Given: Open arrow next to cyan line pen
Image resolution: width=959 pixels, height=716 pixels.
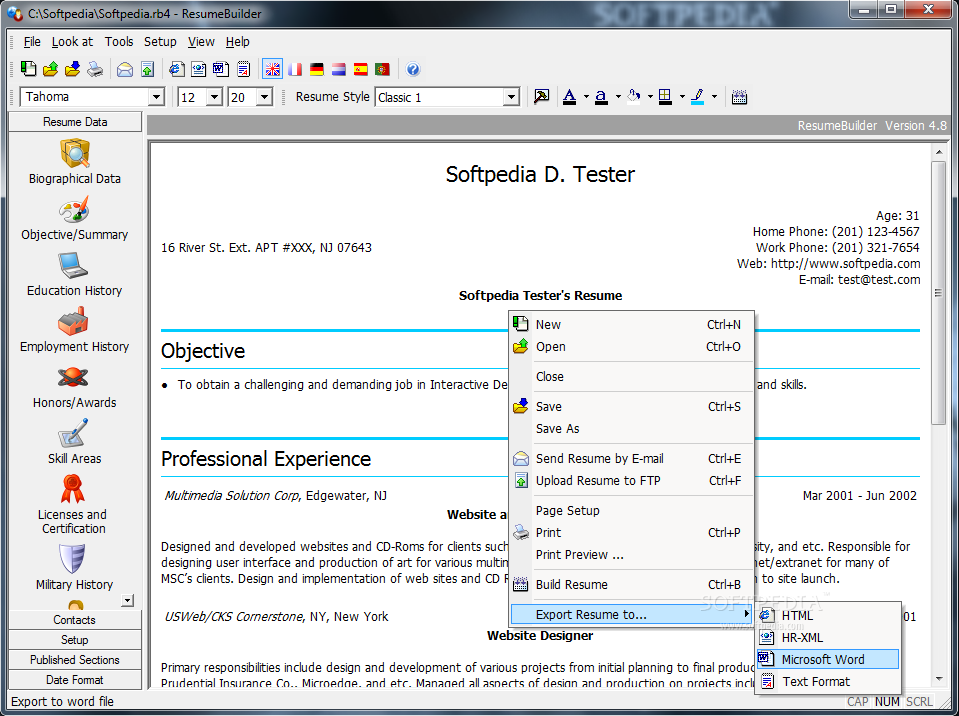Looking at the screenshot, I should pos(714,97).
